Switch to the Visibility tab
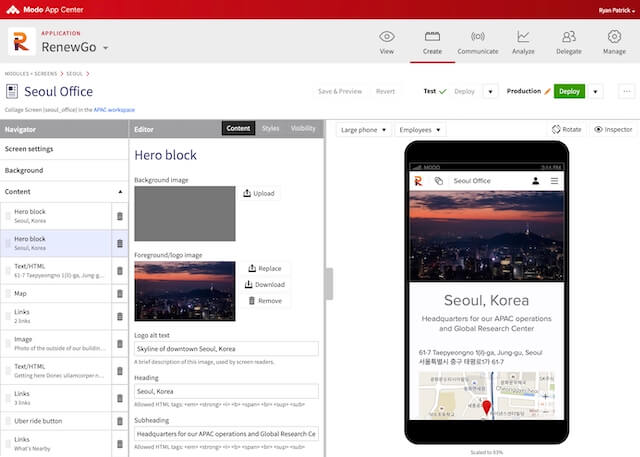640x457 pixels. pyautogui.click(x=303, y=129)
